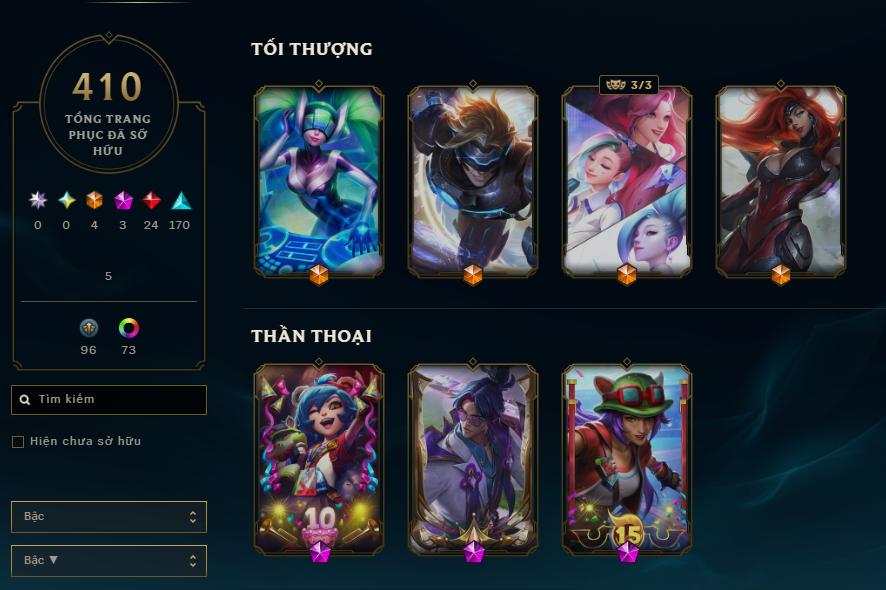Viewport: 886px width, 590px height.
Task: Open the DJ Sona ultimate skin card
Action: (319, 181)
